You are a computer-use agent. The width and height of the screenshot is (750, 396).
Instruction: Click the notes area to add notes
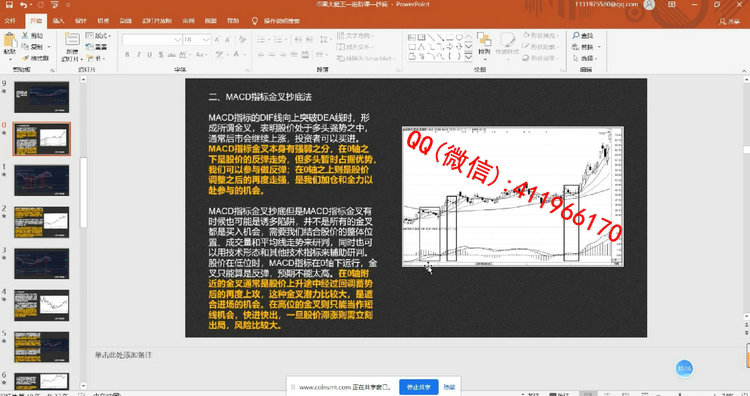click(x=123, y=355)
